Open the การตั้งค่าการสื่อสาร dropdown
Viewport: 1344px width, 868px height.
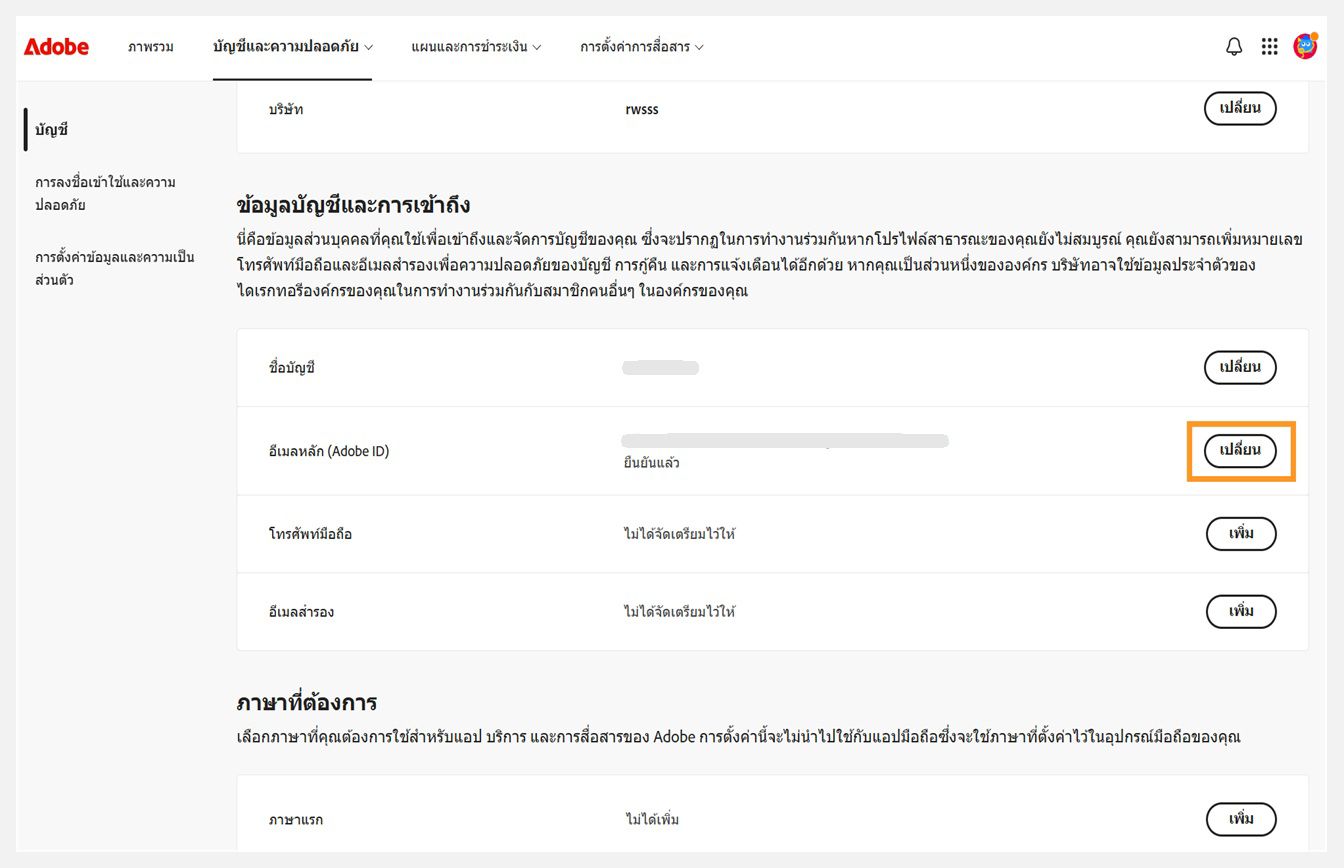point(640,46)
